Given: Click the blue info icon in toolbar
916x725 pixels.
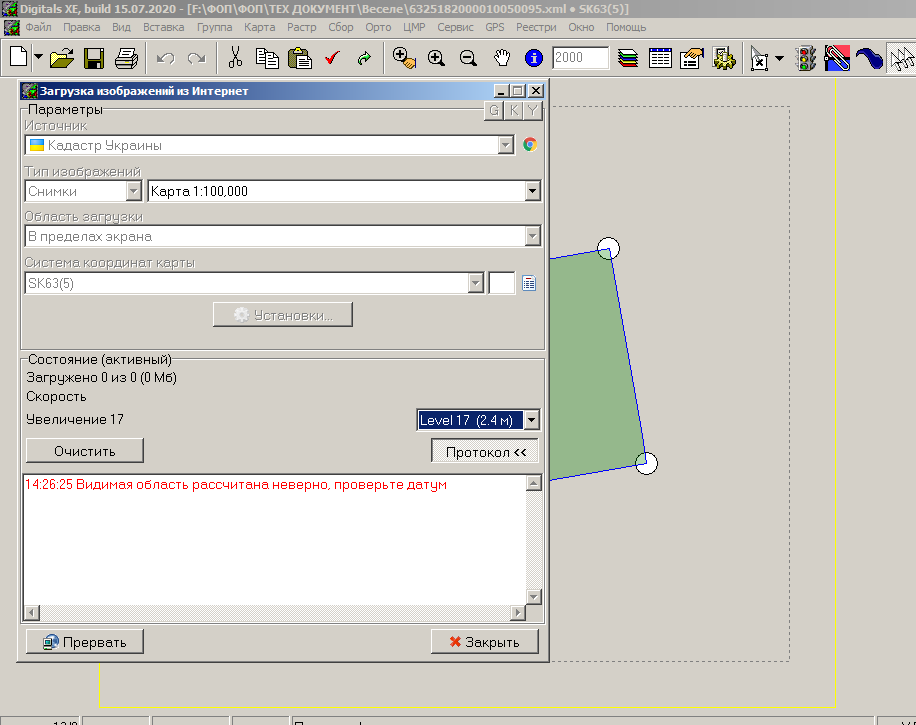Looking at the screenshot, I should (x=534, y=58).
